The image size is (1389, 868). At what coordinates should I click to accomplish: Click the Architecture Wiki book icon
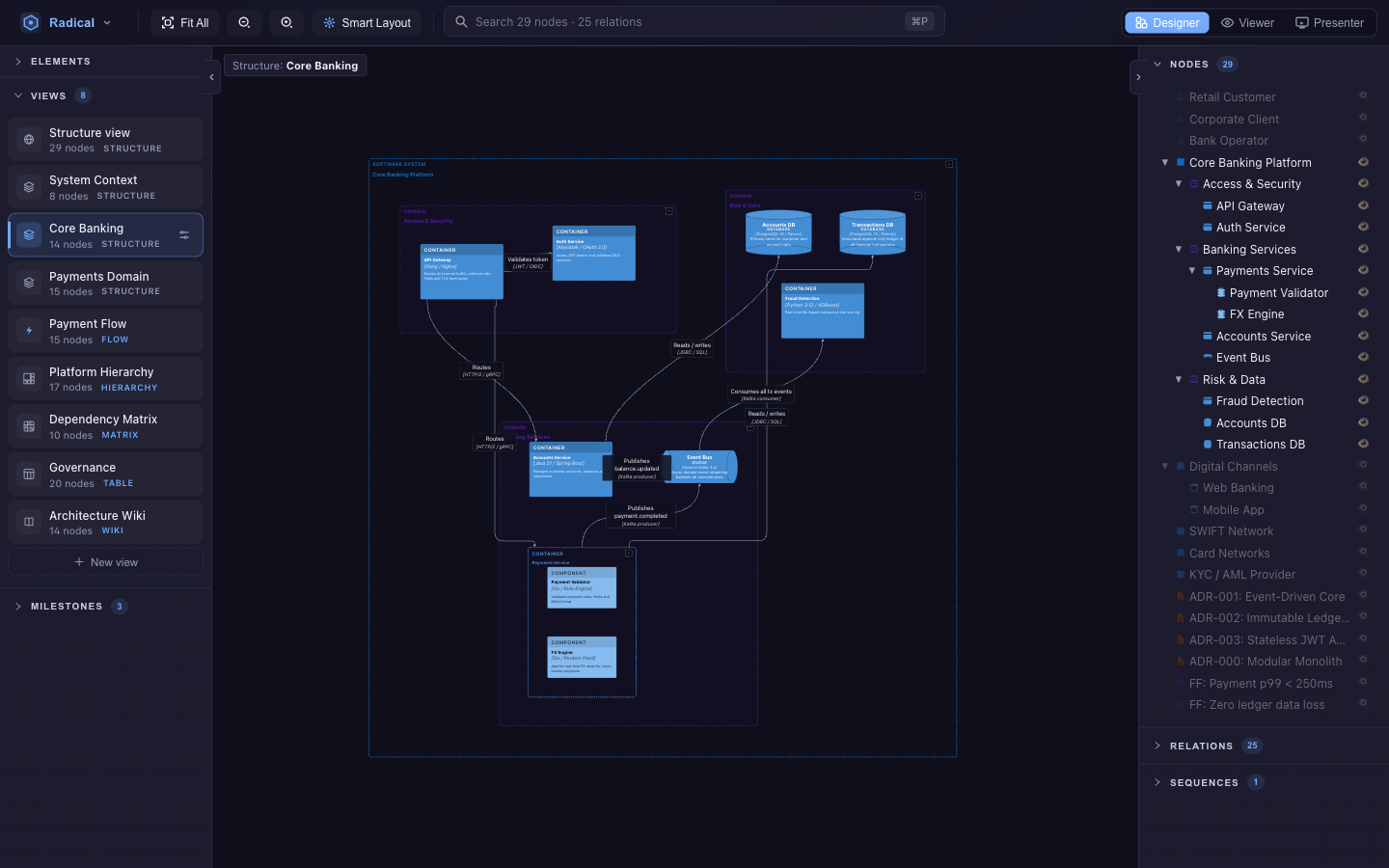(29, 522)
